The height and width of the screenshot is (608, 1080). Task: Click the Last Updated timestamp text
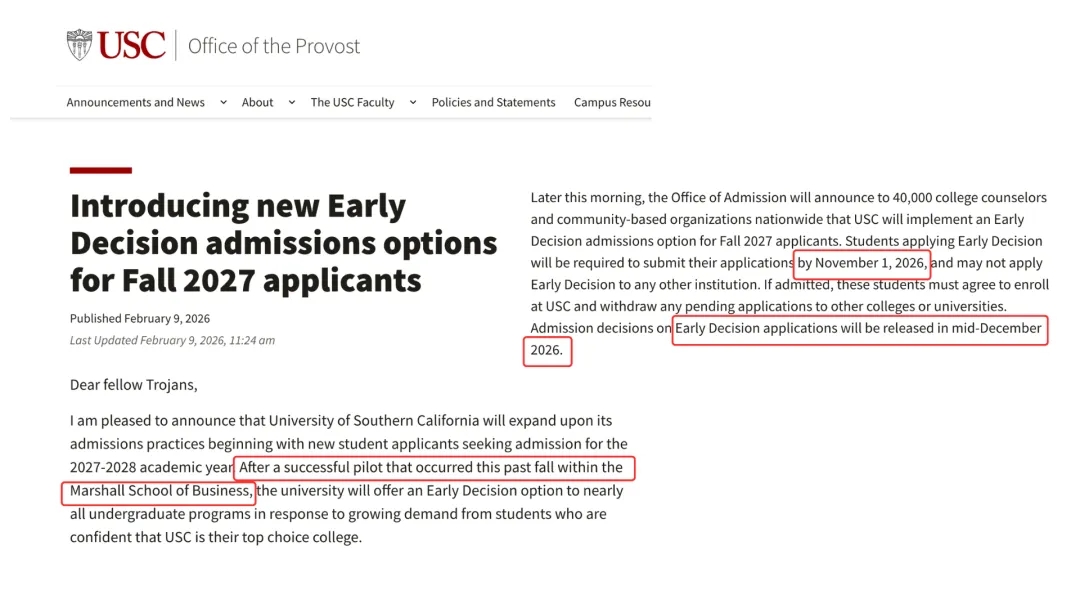[172, 340]
